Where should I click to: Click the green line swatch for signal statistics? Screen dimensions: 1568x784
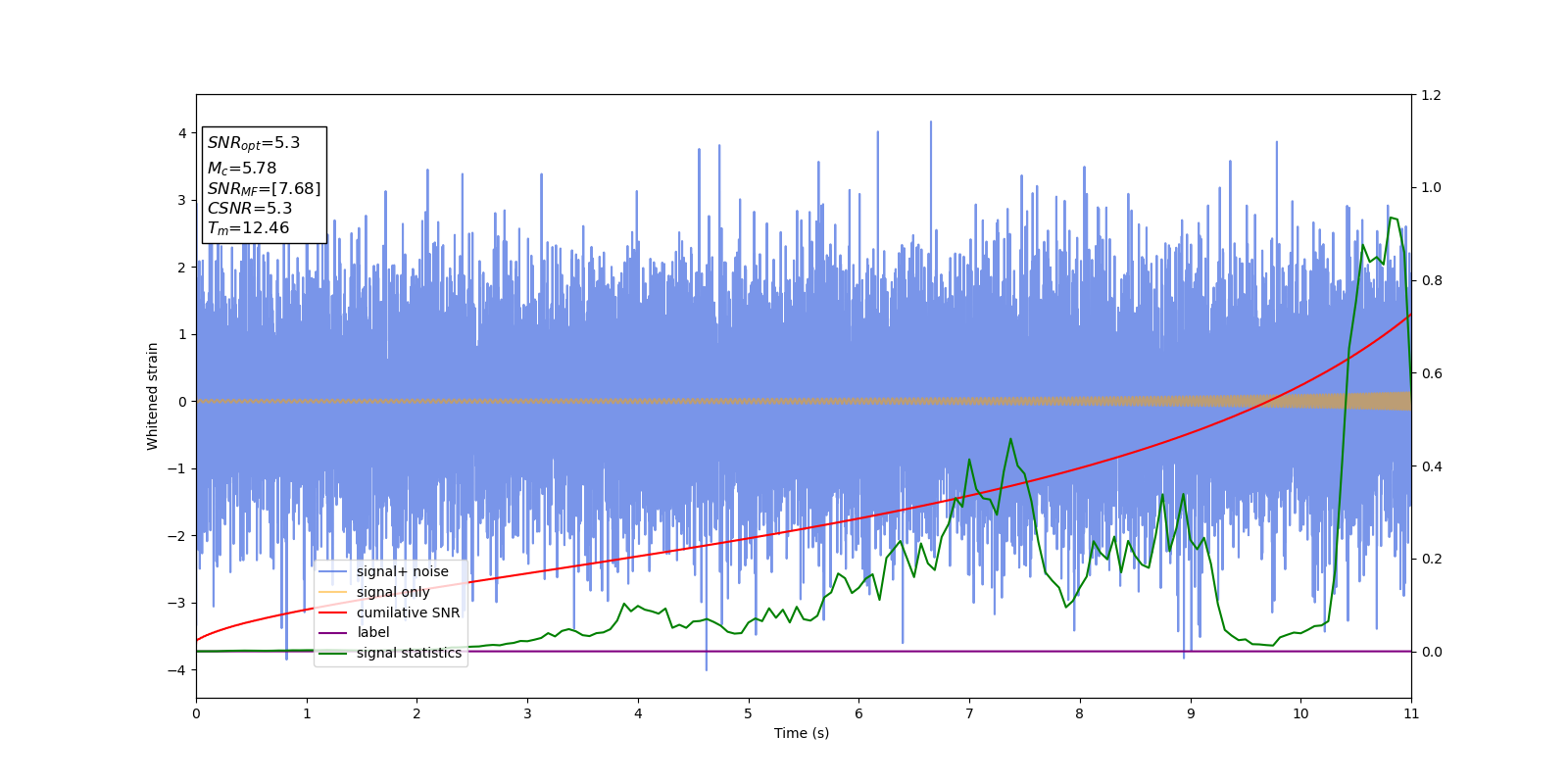pos(333,653)
